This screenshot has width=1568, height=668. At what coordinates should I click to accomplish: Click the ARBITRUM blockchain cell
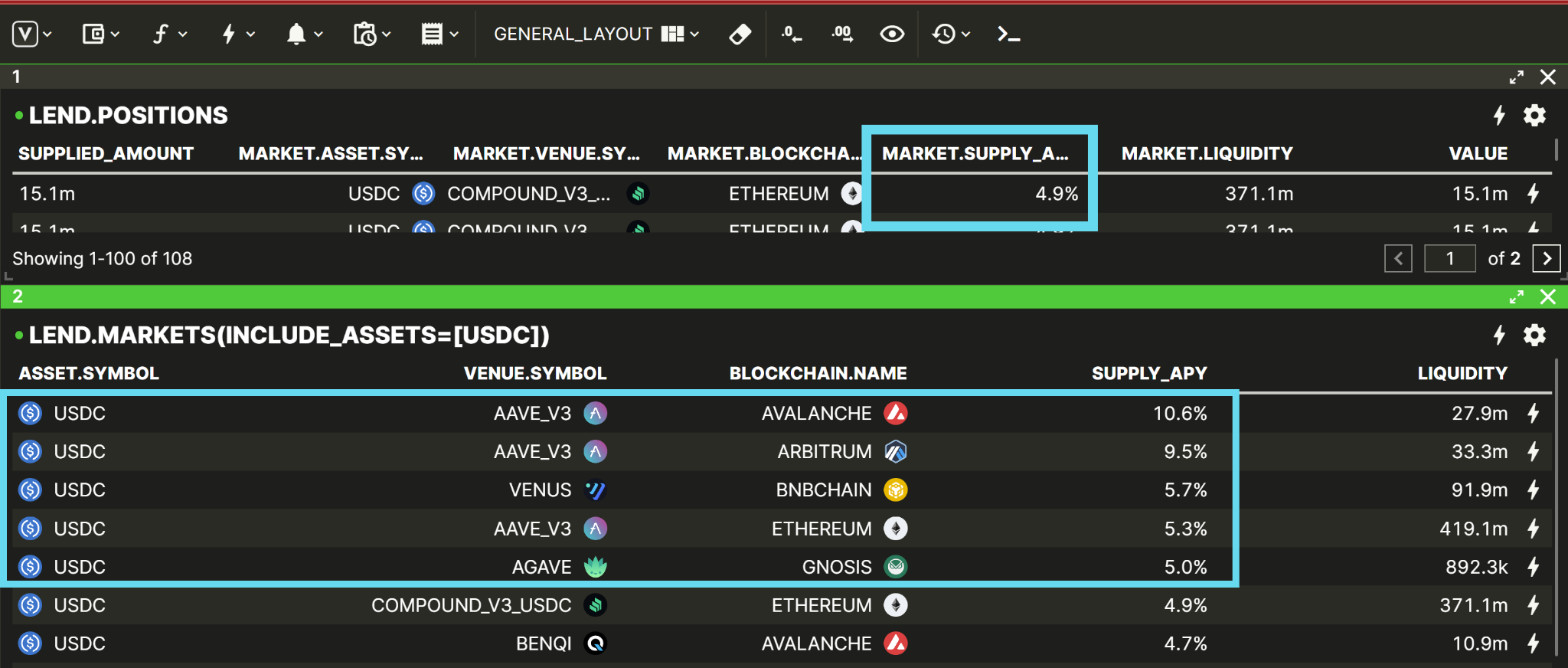825,452
